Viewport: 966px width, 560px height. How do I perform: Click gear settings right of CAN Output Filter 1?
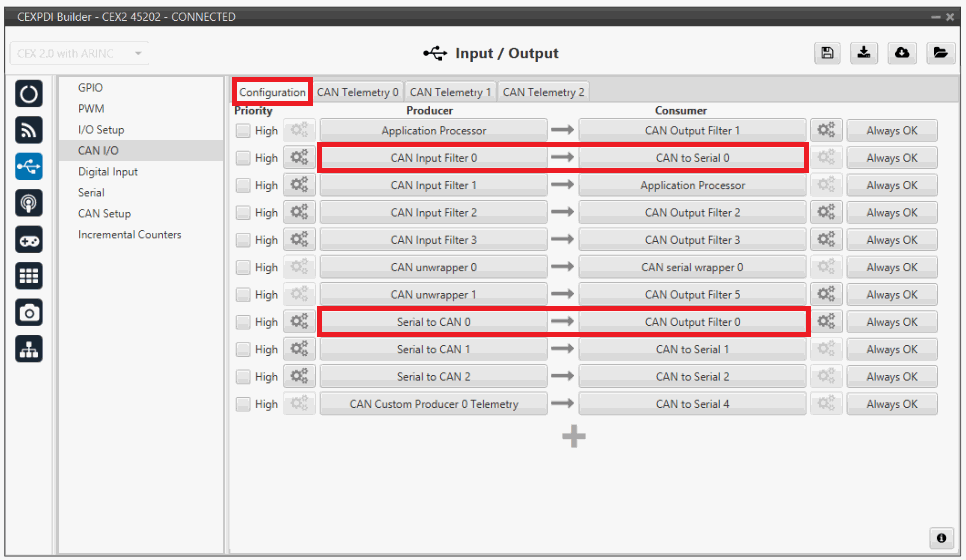pos(825,131)
